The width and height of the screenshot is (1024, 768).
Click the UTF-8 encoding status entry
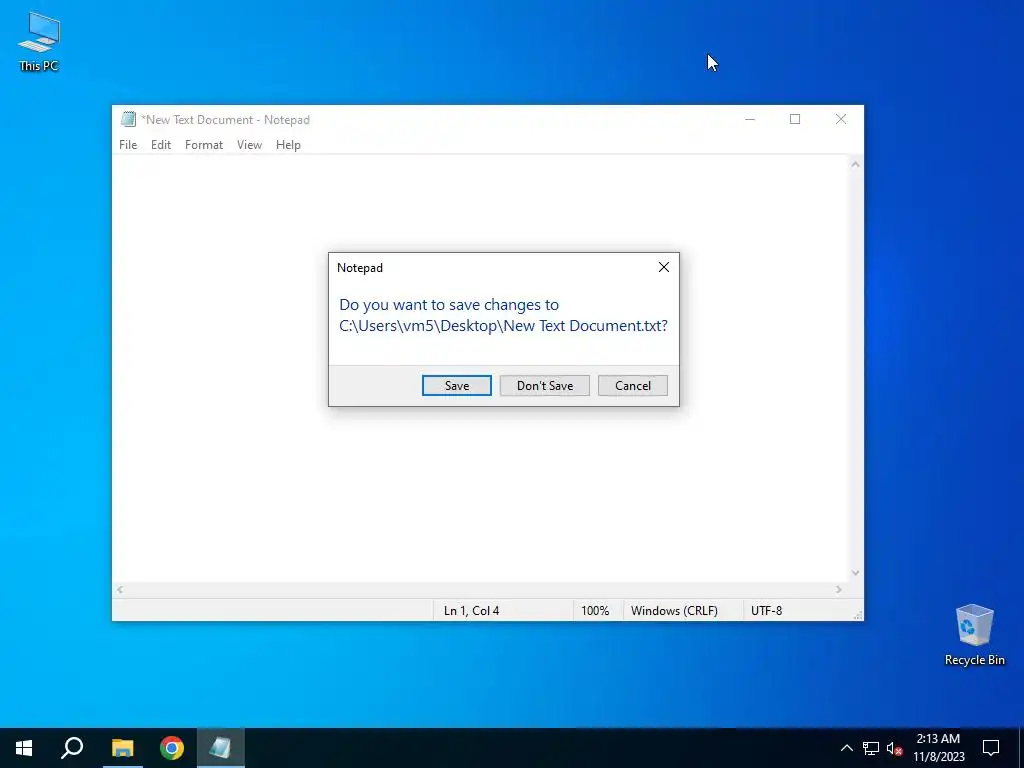[767, 611]
